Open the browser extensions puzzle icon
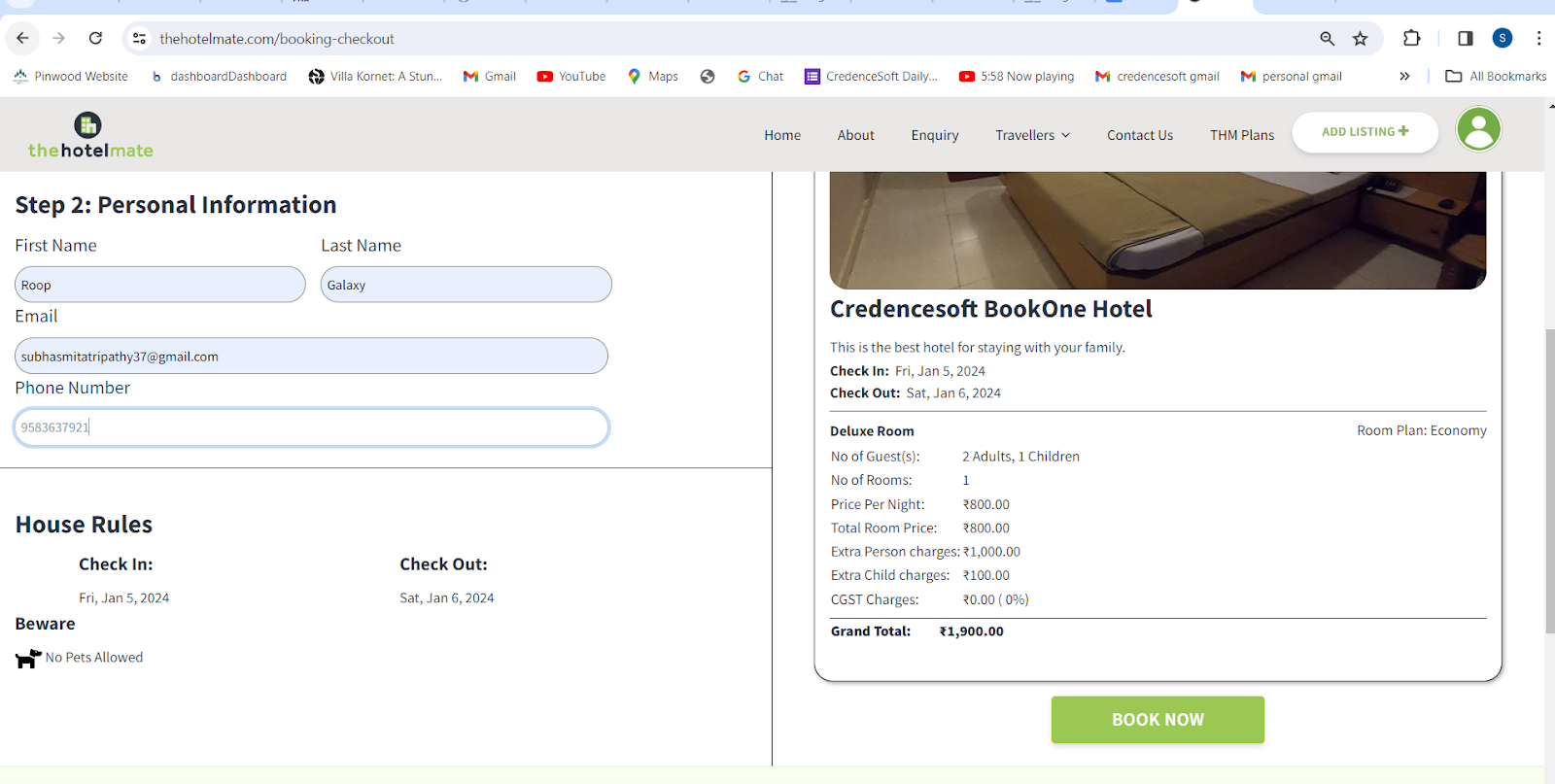Viewport: 1555px width, 784px height. pyautogui.click(x=1411, y=39)
